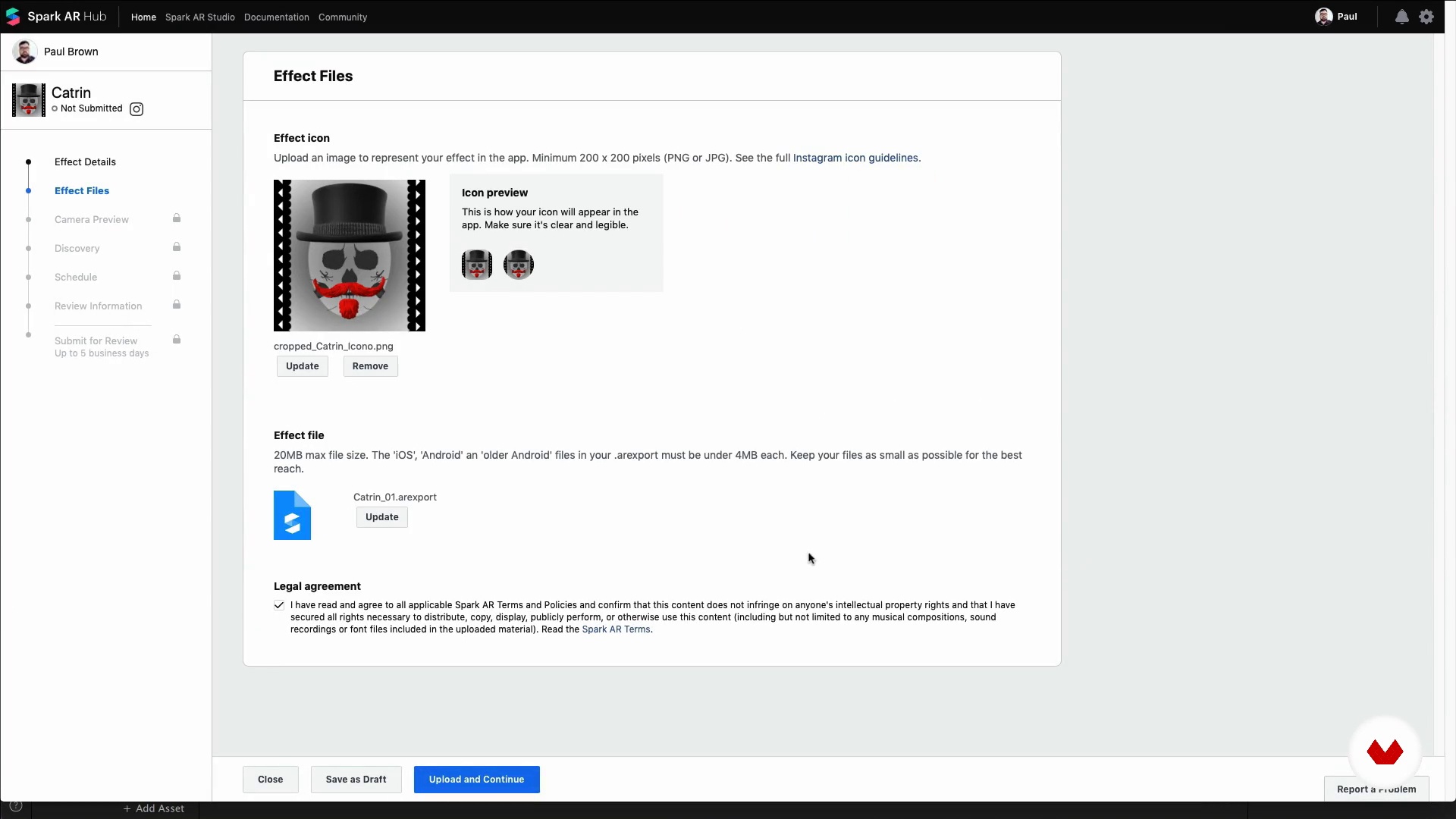Click the Not Submitted status label

click(91, 108)
